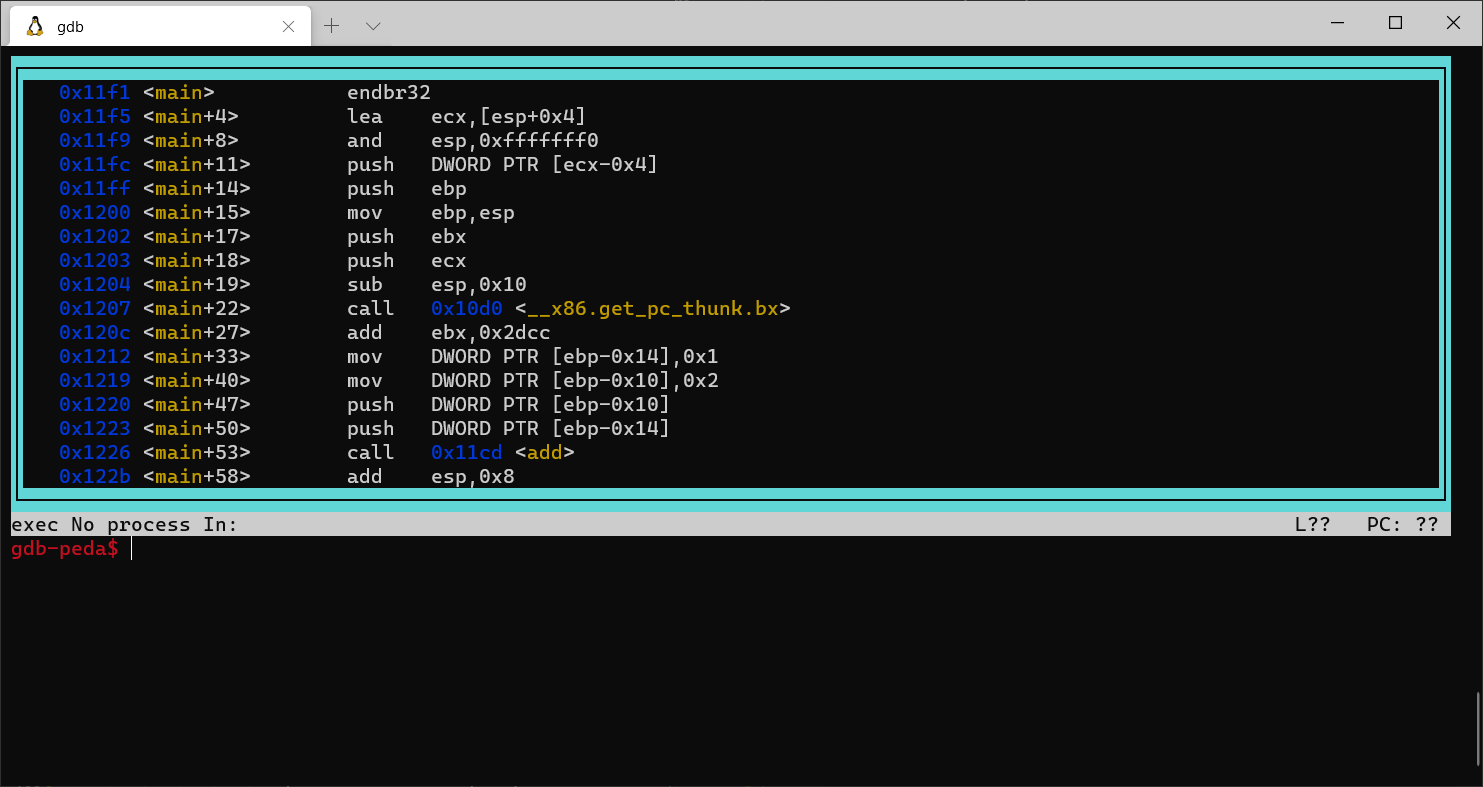Click address 0x11f9 at main+8

pos(95,140)
